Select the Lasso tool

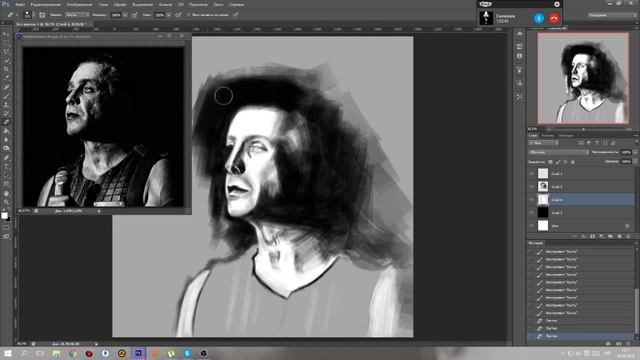[6, 52]
